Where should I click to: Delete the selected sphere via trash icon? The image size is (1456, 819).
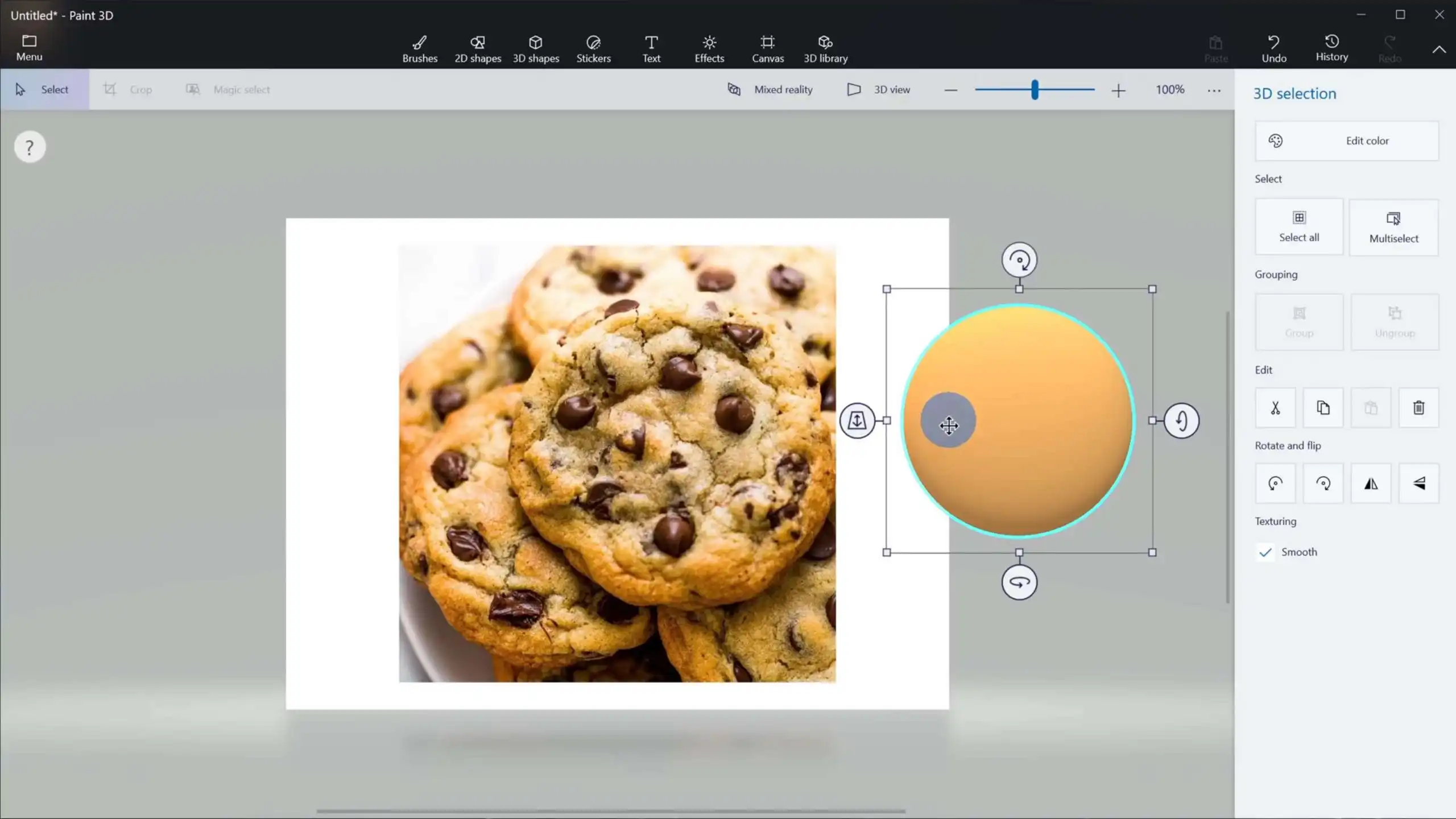[1418, 408]
